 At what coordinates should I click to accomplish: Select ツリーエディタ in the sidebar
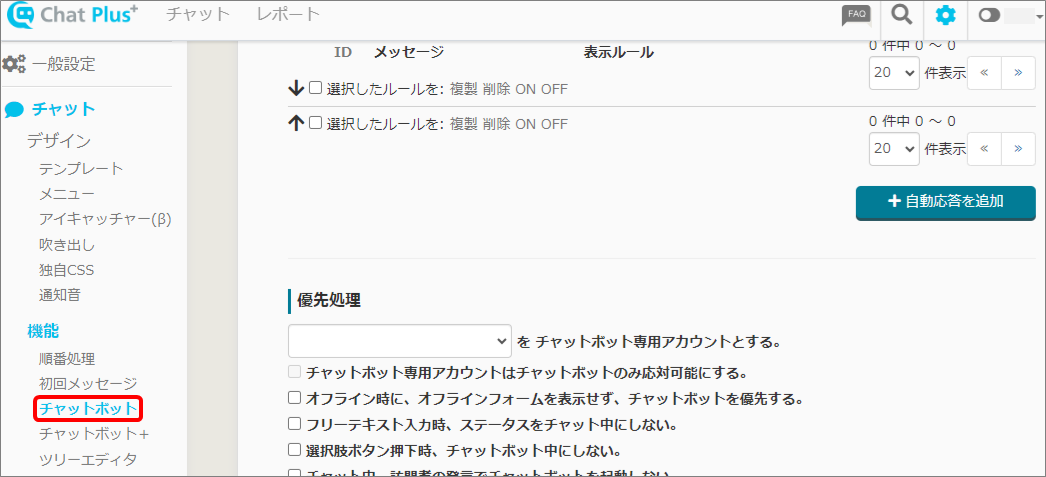pos(88,460)
